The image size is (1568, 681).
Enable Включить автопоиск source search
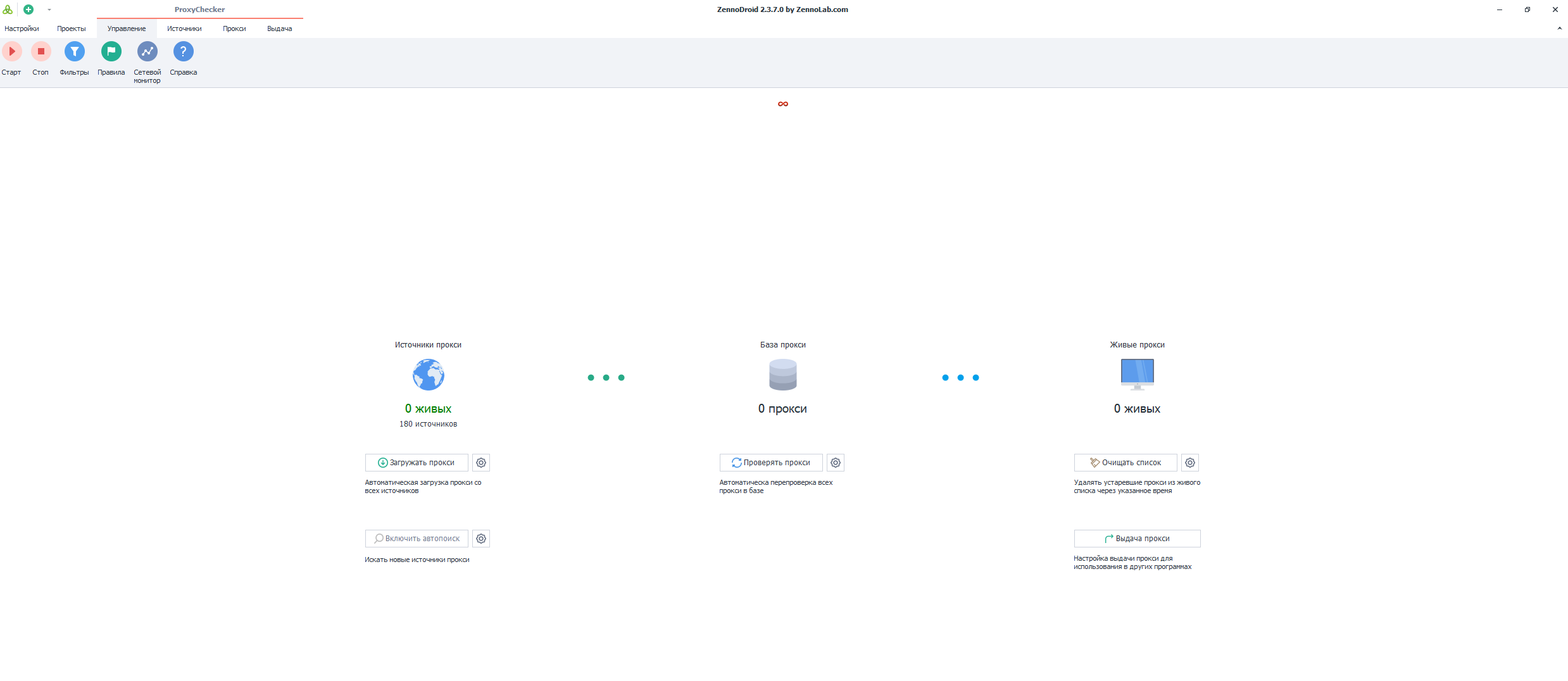(x=417, y=539)
